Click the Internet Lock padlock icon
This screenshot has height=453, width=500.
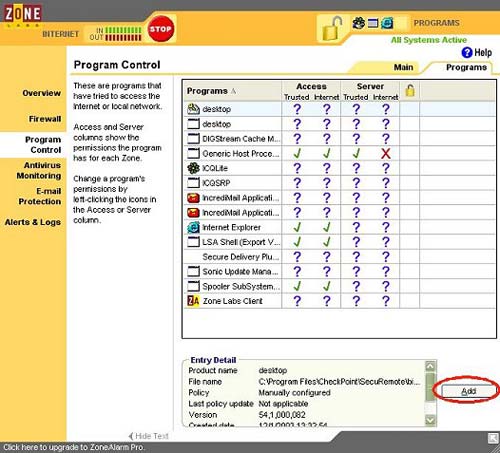click(x=333, y=29)
